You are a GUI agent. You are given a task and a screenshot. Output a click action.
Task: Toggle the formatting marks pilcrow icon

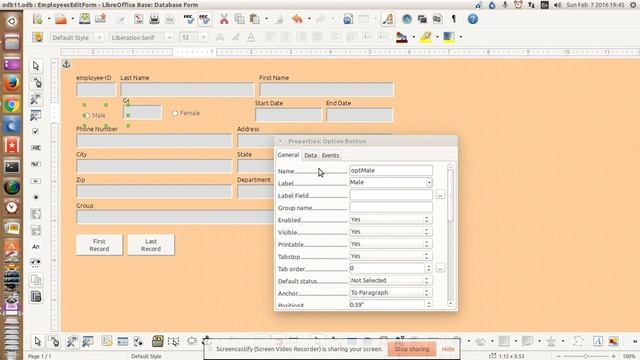(x=453, y=19)
